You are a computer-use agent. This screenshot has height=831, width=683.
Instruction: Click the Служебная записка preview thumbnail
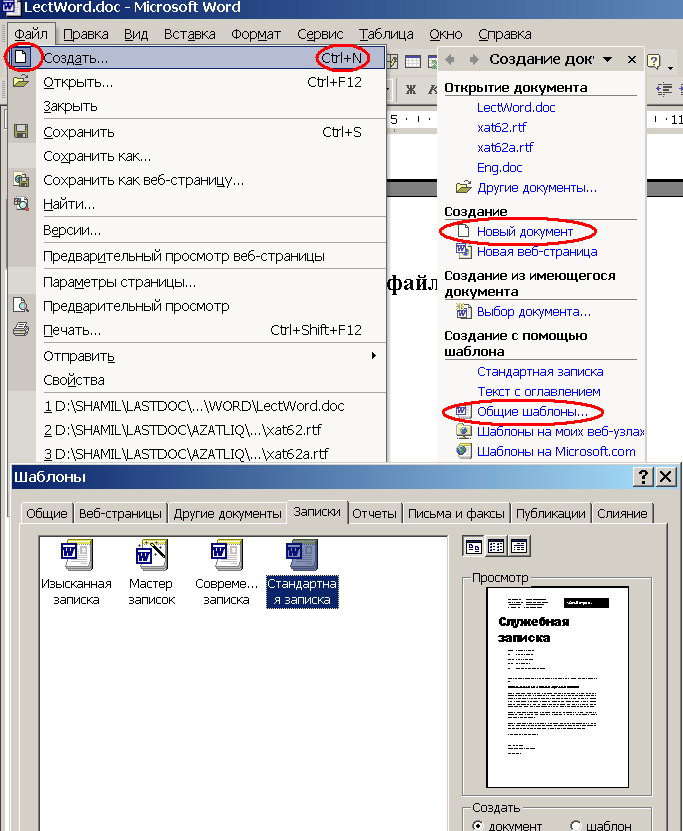[x=557, y=687]
